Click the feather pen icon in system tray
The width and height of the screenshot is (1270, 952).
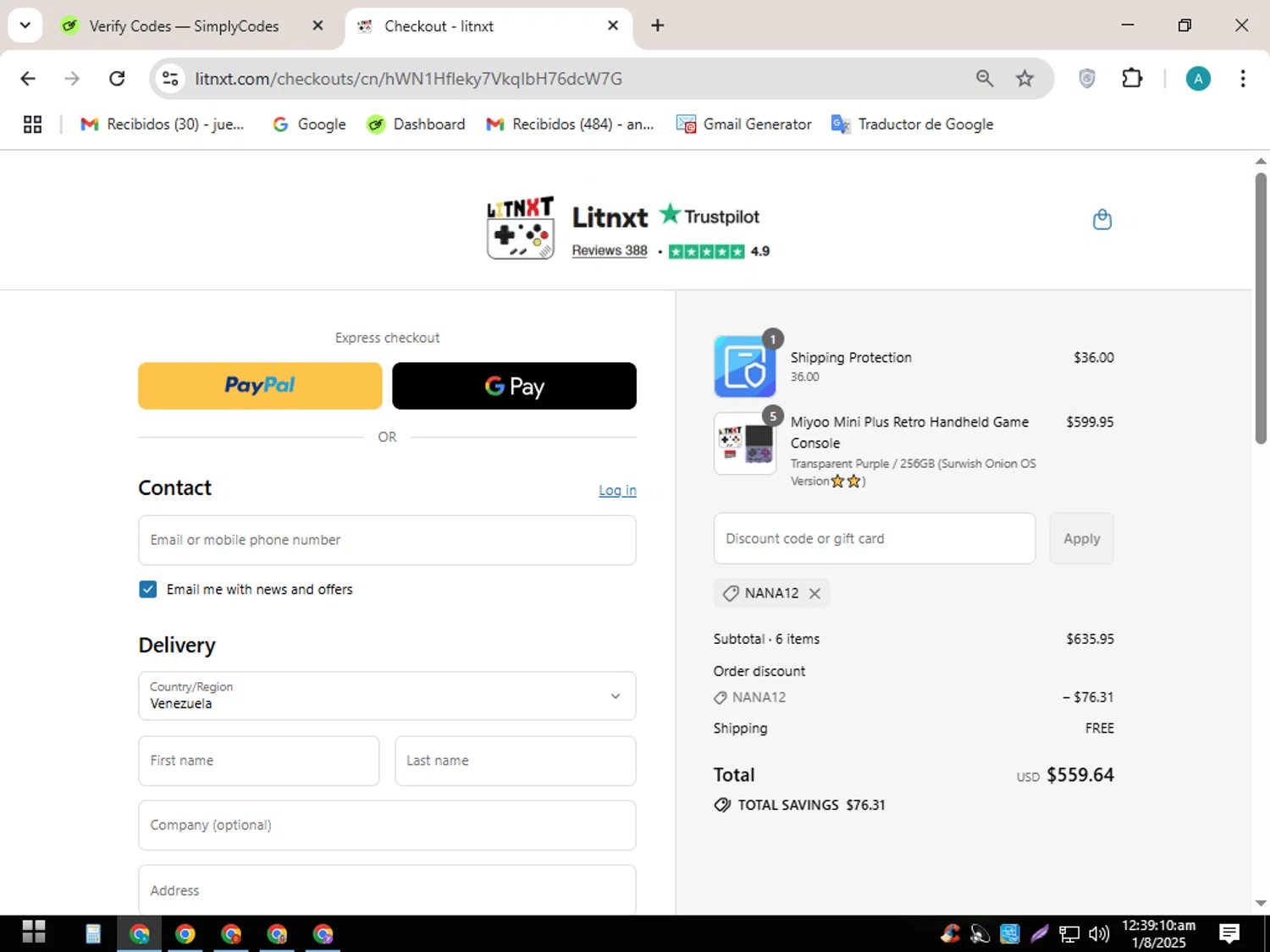pos(1040,933)
